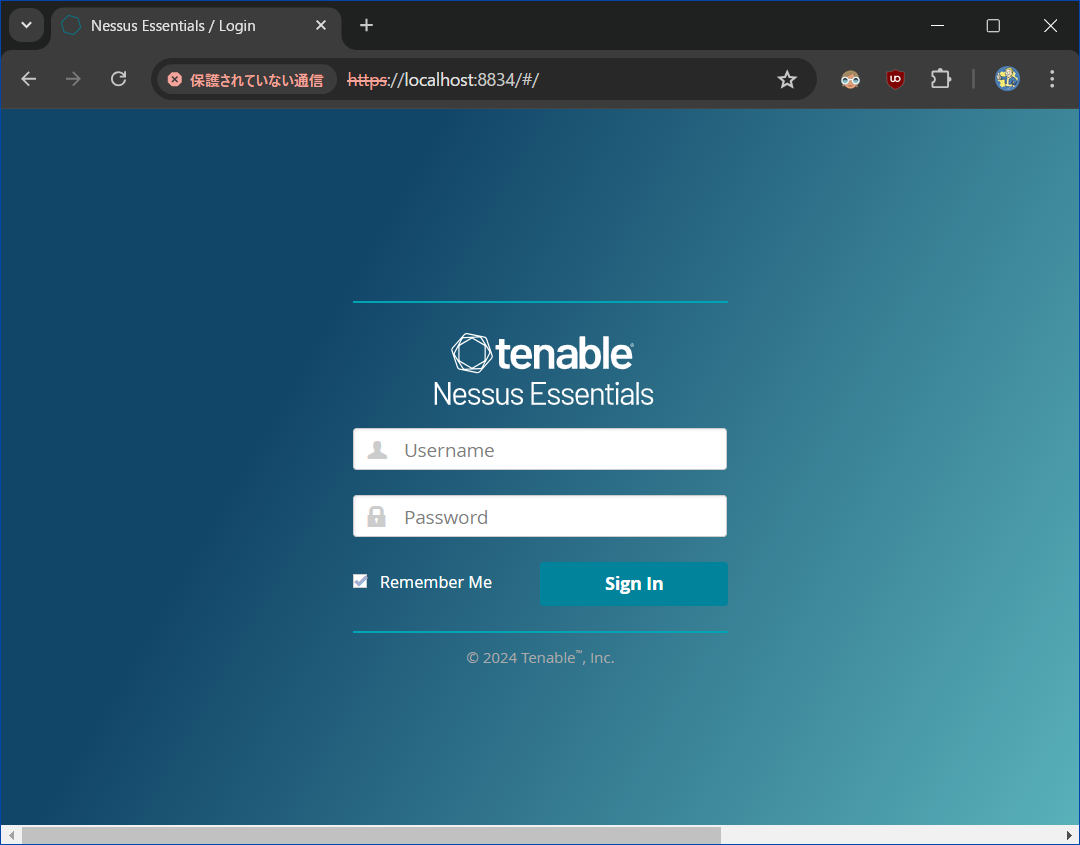Focus the Username field
Viewport: 1080px width, 845px height.
click(540, 450)
